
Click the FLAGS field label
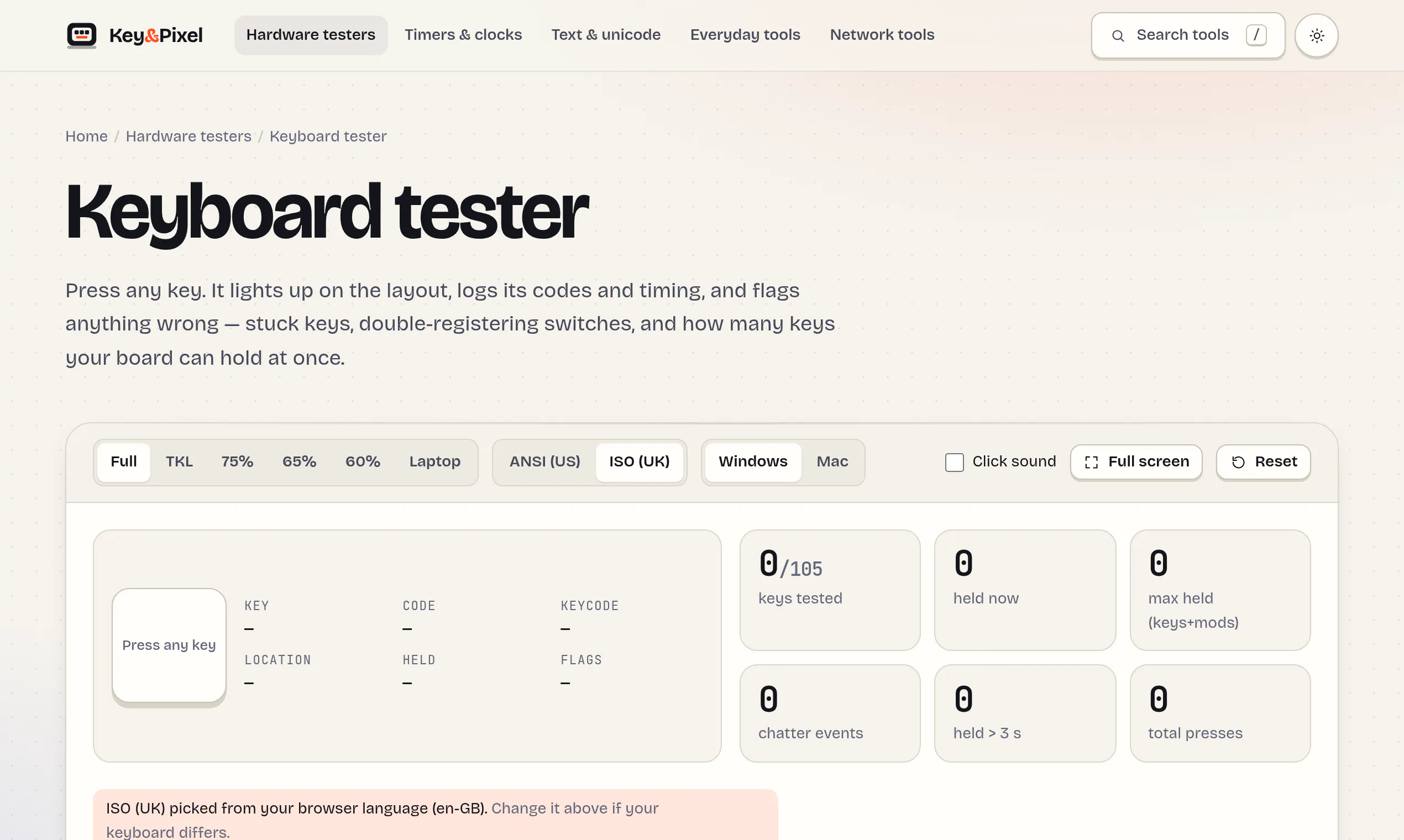point(581,660)
